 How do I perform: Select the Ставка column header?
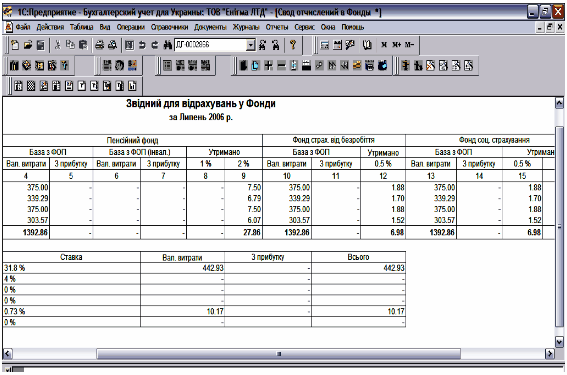pyautogui.click(x=71, y=257)
